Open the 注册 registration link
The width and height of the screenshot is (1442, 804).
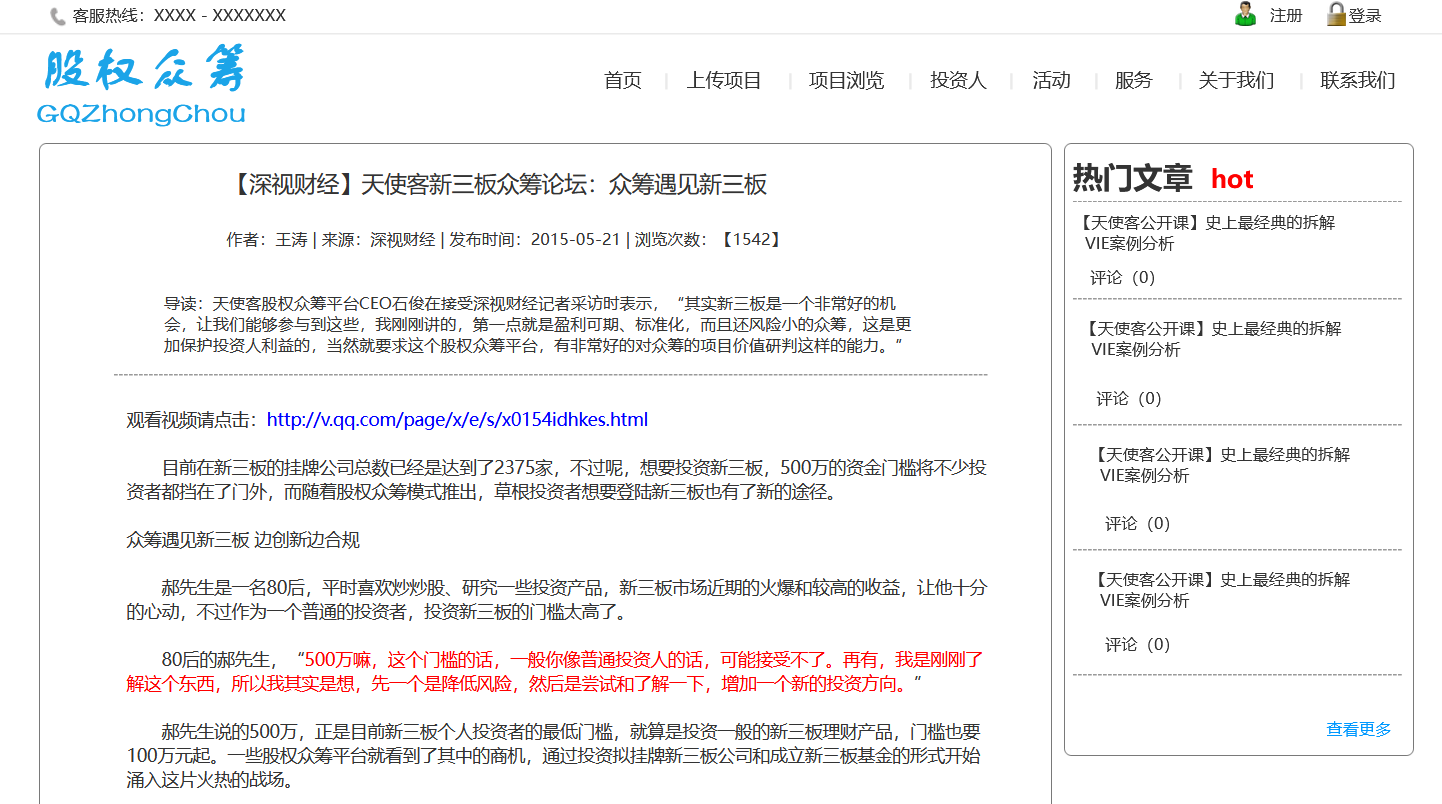[x=1286, y=16]
